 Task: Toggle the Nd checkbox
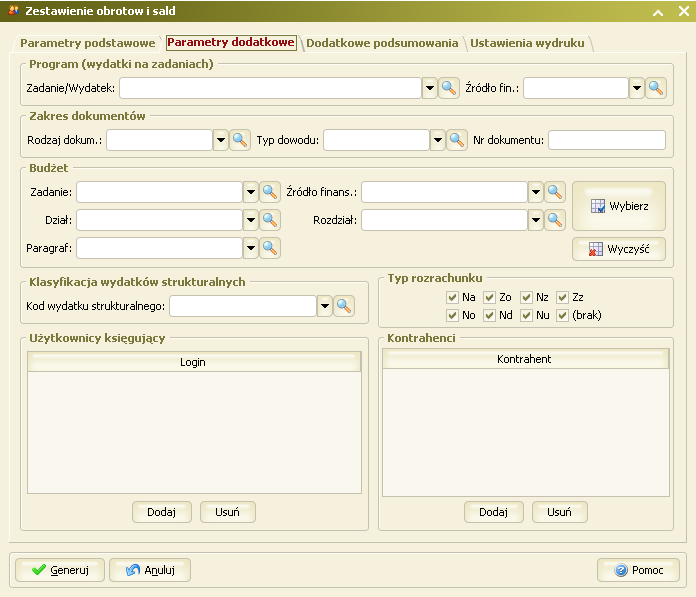490,315
